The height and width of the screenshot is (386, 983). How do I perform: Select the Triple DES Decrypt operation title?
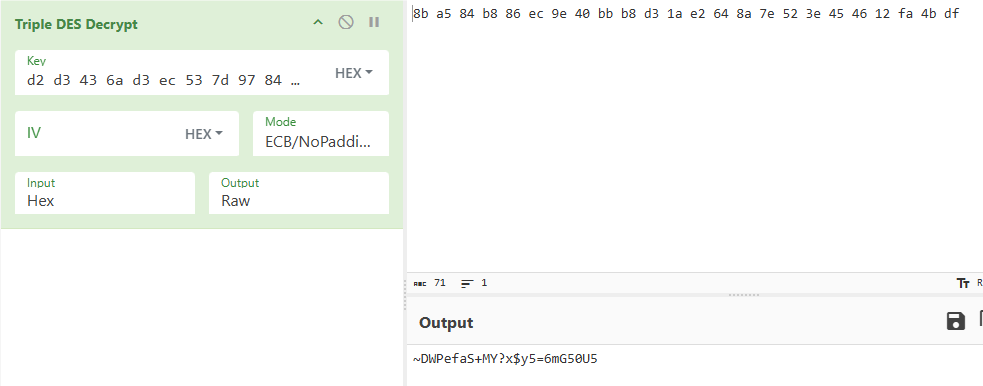(x=76, y=24)
